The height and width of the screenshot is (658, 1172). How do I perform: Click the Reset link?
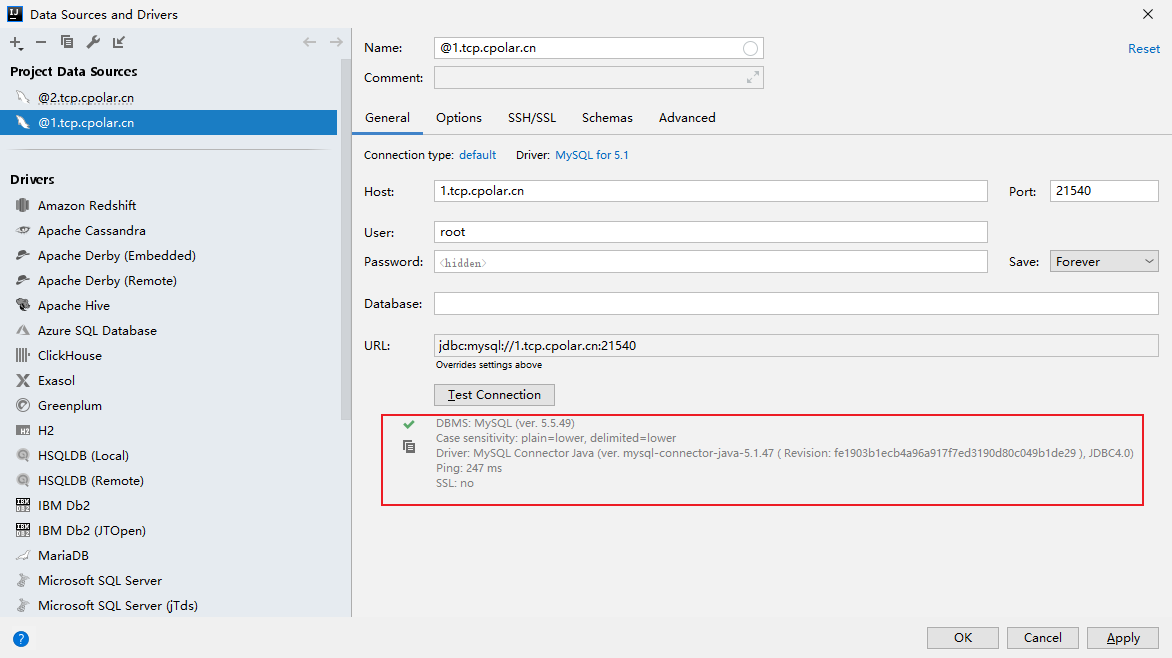[1144, 49]
